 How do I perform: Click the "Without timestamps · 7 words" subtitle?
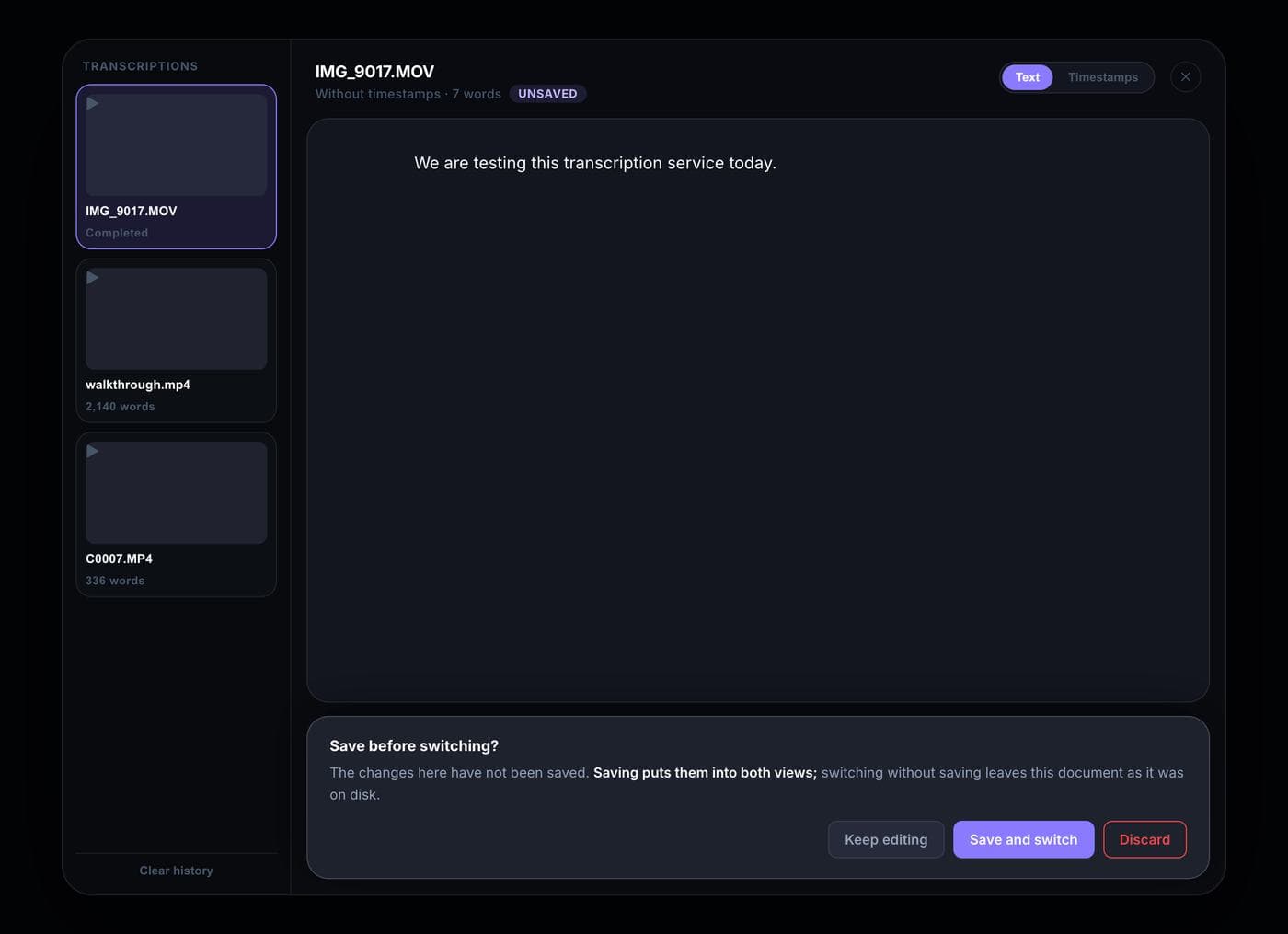pos(408,94)
